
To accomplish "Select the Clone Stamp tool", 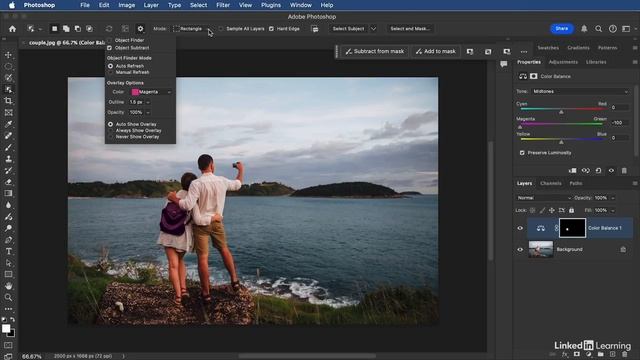I will [x=8, y=159].
